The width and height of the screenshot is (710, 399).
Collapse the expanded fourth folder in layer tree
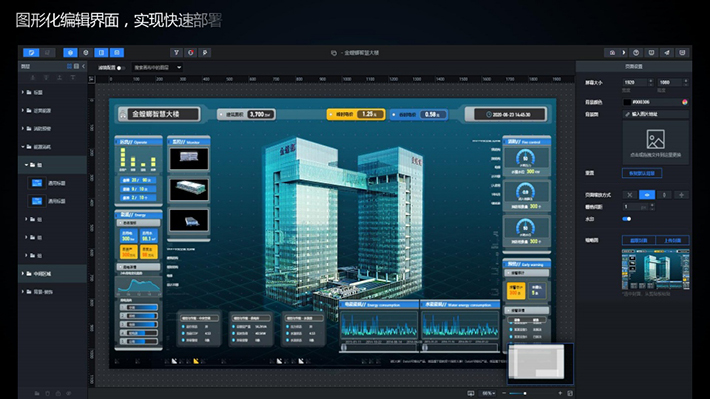point(23,147)
